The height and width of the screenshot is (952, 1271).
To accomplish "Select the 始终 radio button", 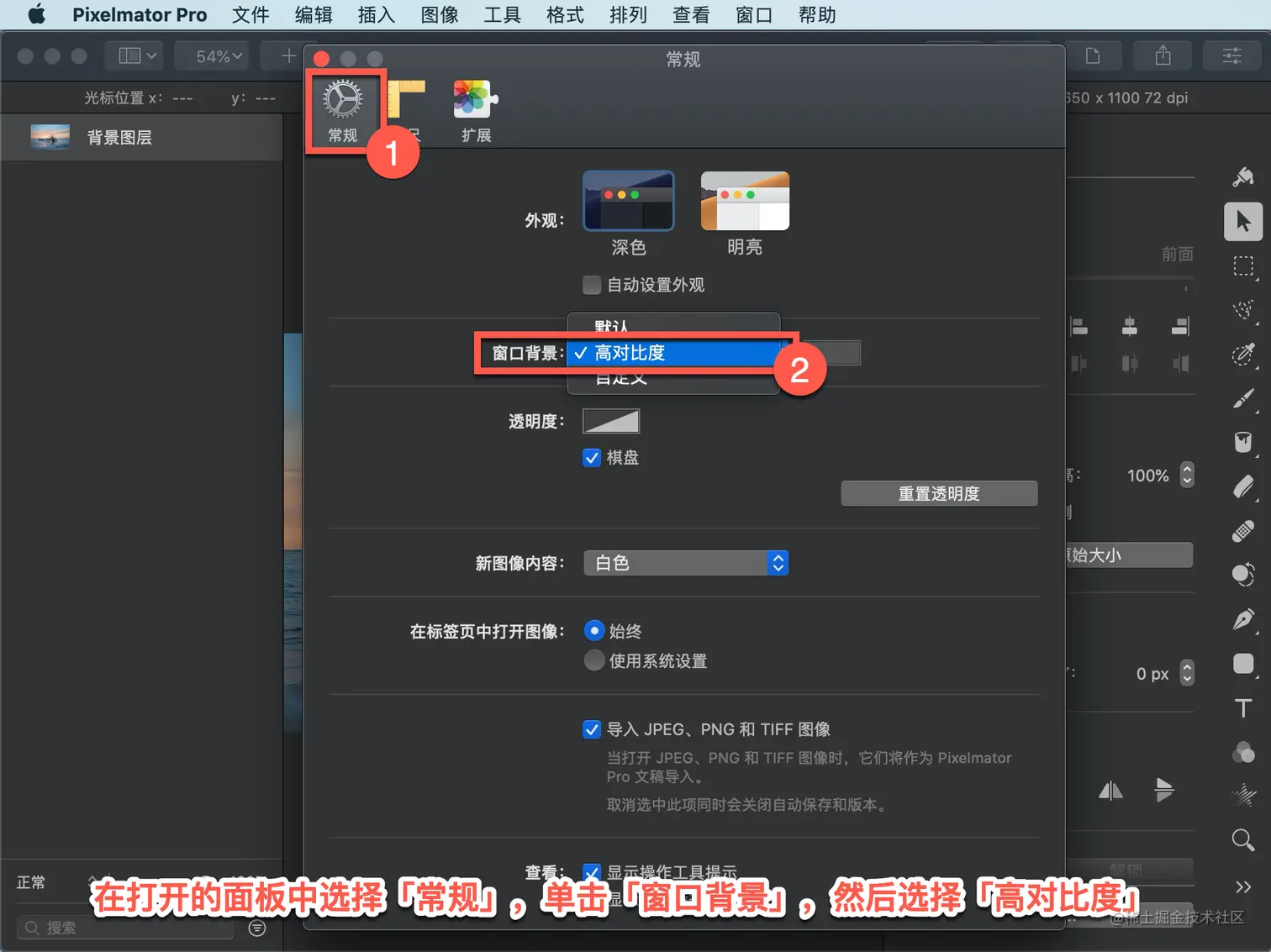I will point(594,631).
